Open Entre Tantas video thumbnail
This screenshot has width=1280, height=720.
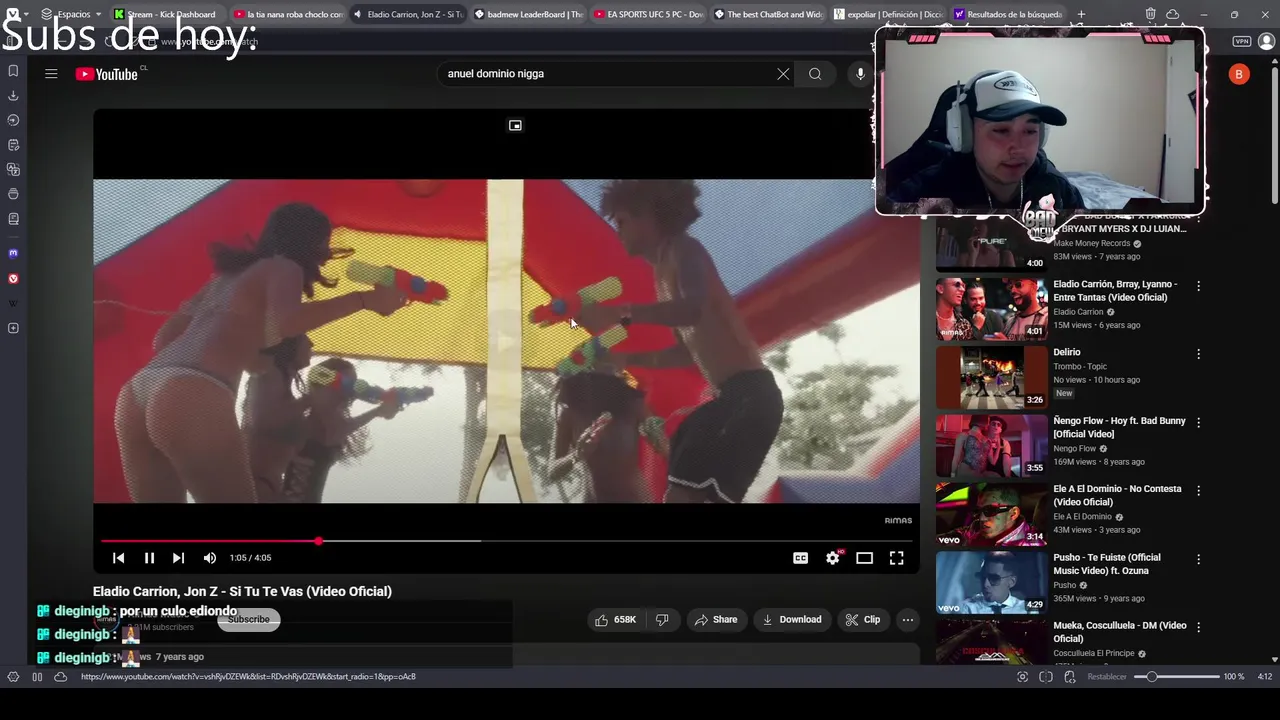click(991, 309)
